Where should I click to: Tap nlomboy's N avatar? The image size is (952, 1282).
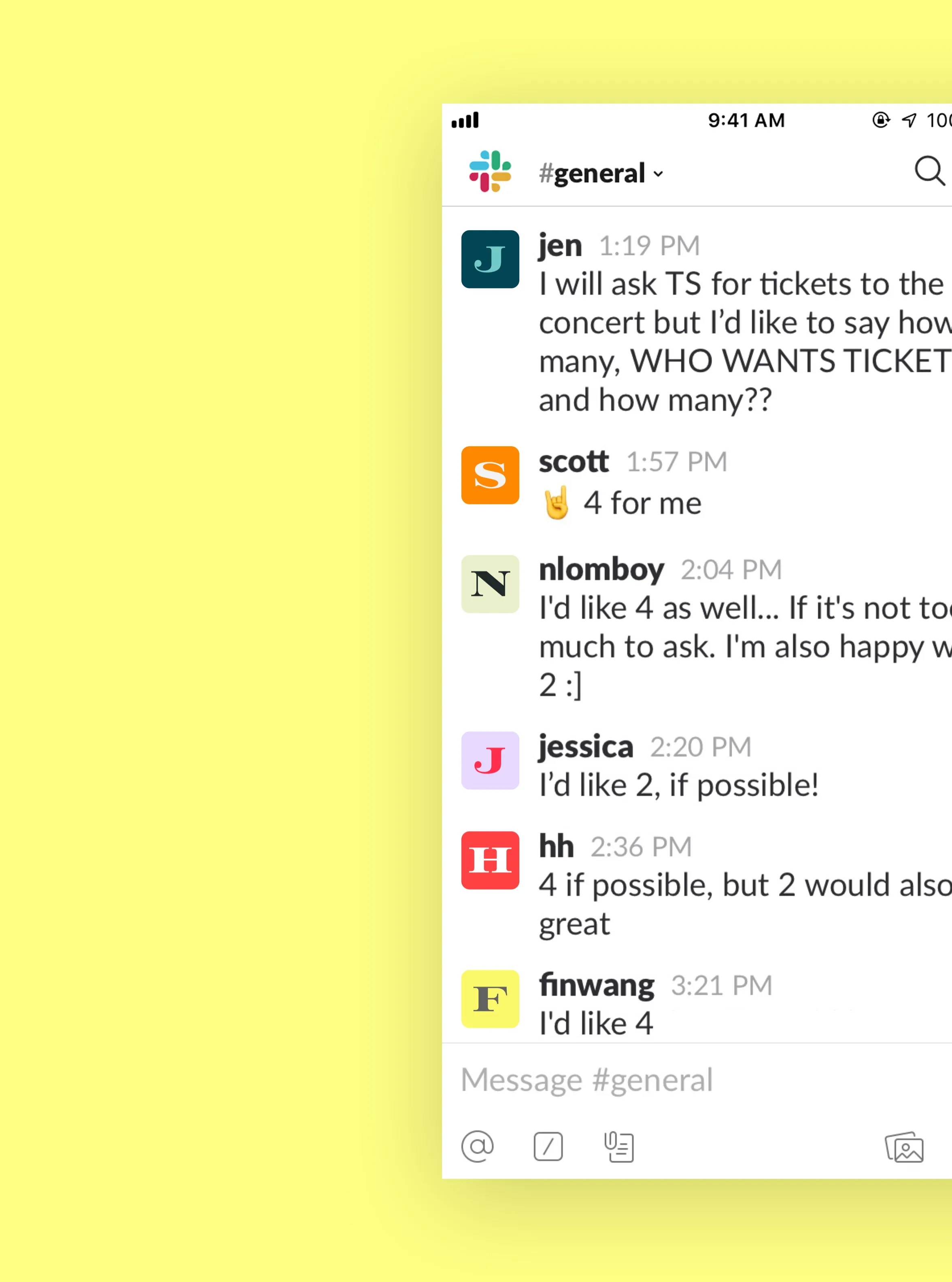coord(490,584)
